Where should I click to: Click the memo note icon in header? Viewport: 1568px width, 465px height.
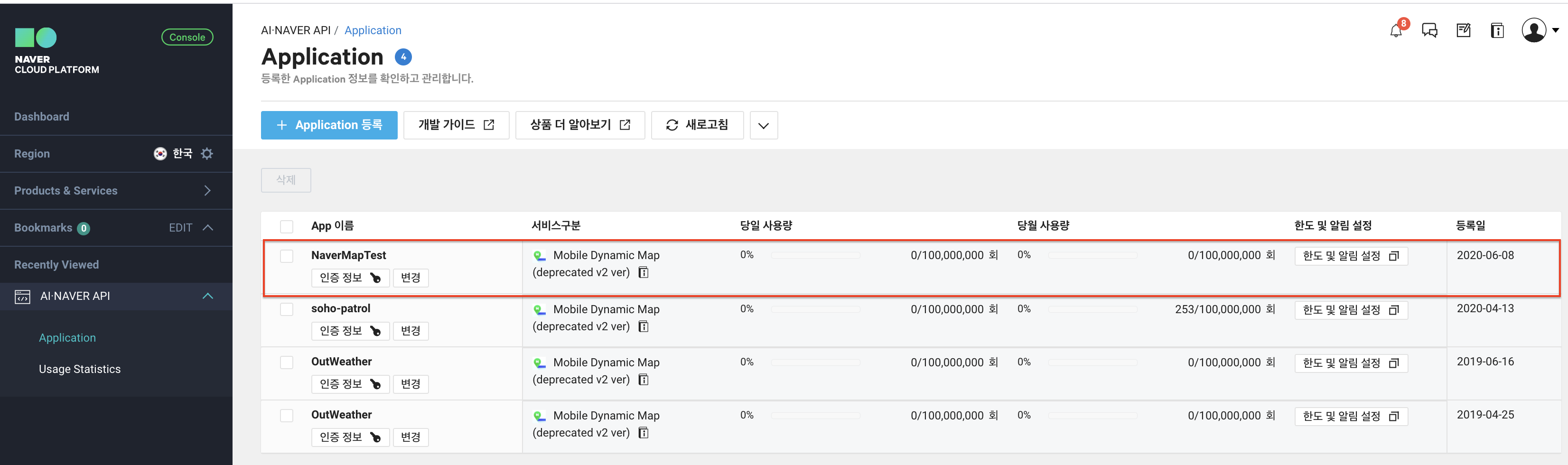(x=1463, y=30)
